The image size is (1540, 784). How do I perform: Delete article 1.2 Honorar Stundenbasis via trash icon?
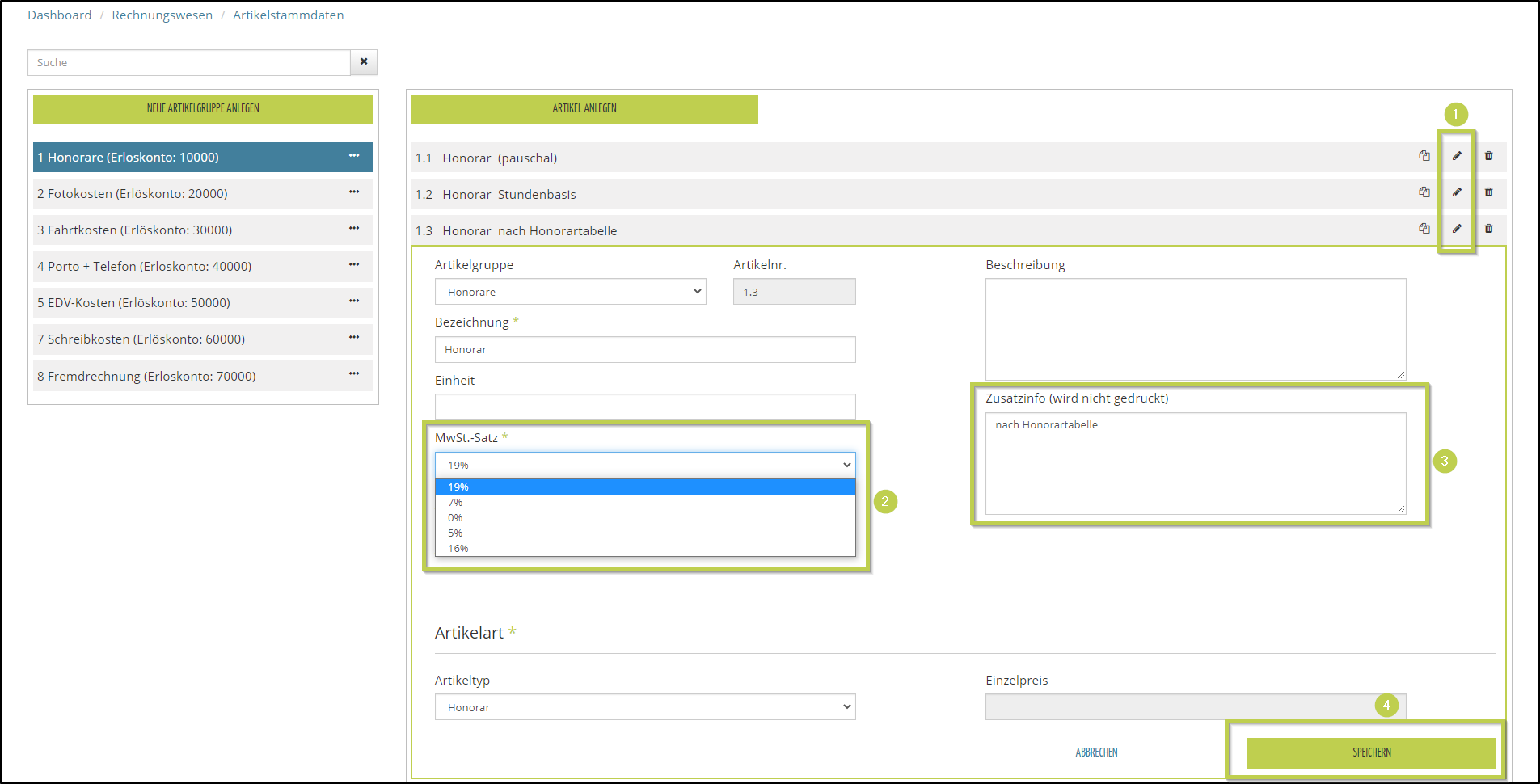tap(1488, 192)
